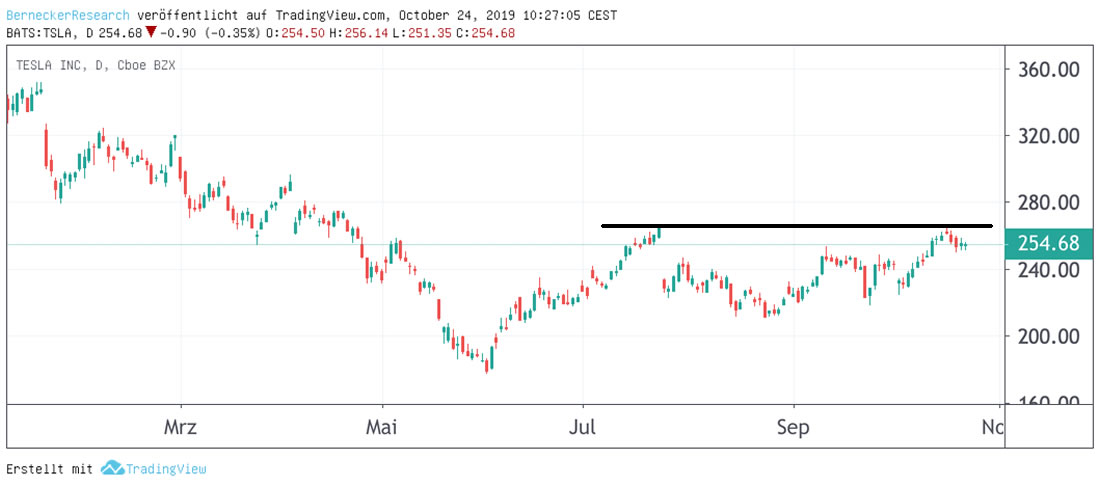1100x486 pixels.
Task: Click the Mai month label on time axis
Action: (x=382, y=427)
